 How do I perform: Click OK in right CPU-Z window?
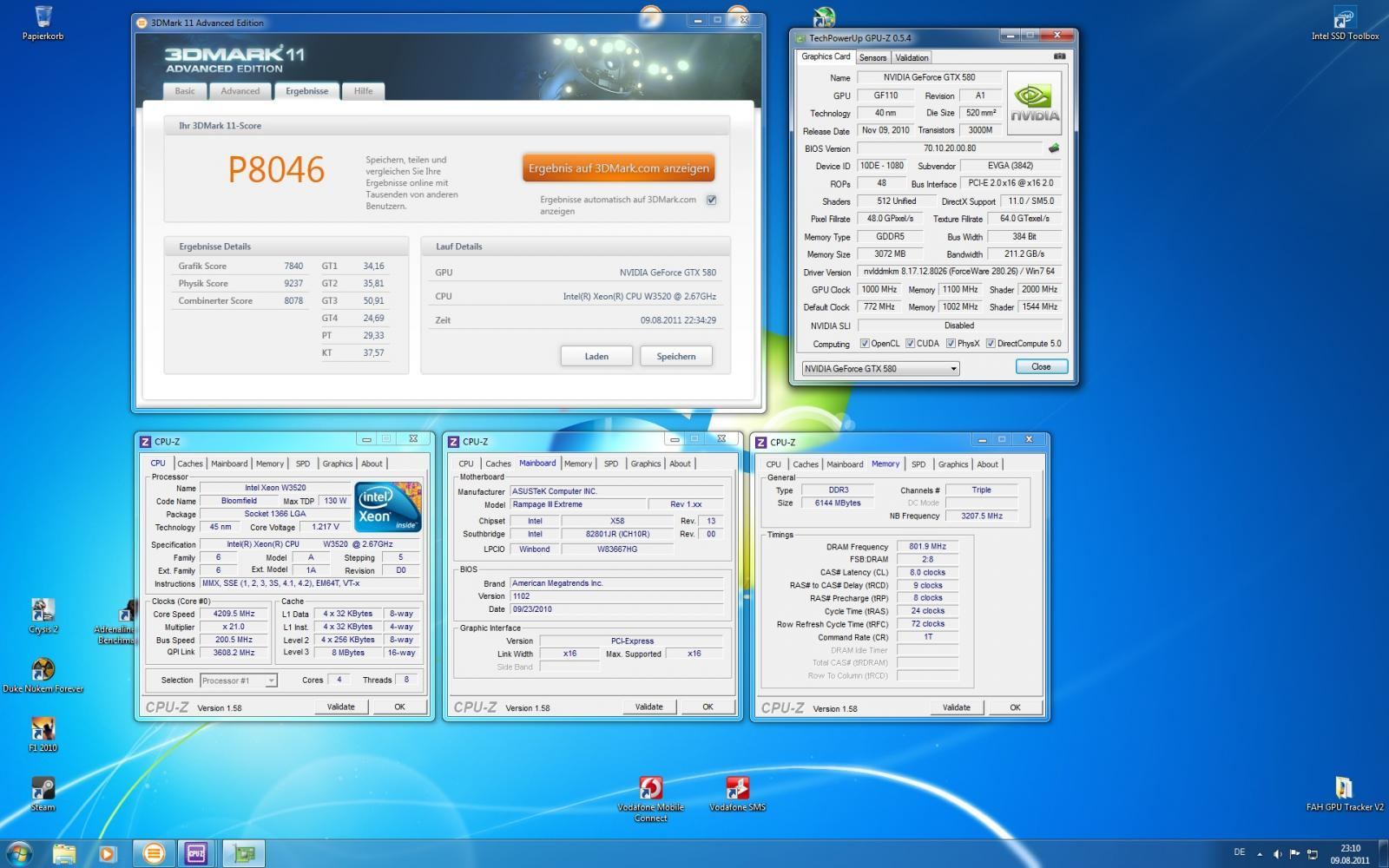coord(1015,707)
